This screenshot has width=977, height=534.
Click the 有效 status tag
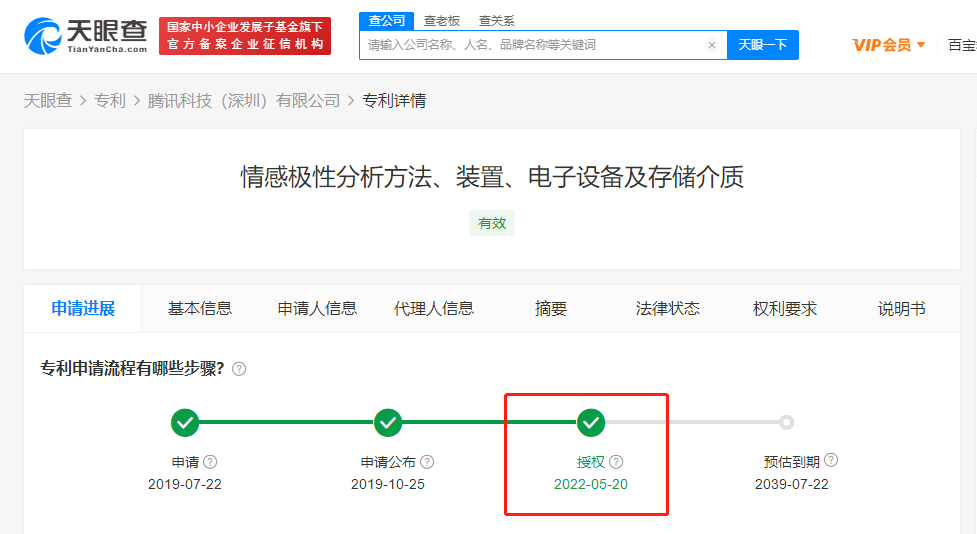coord(492,223)
